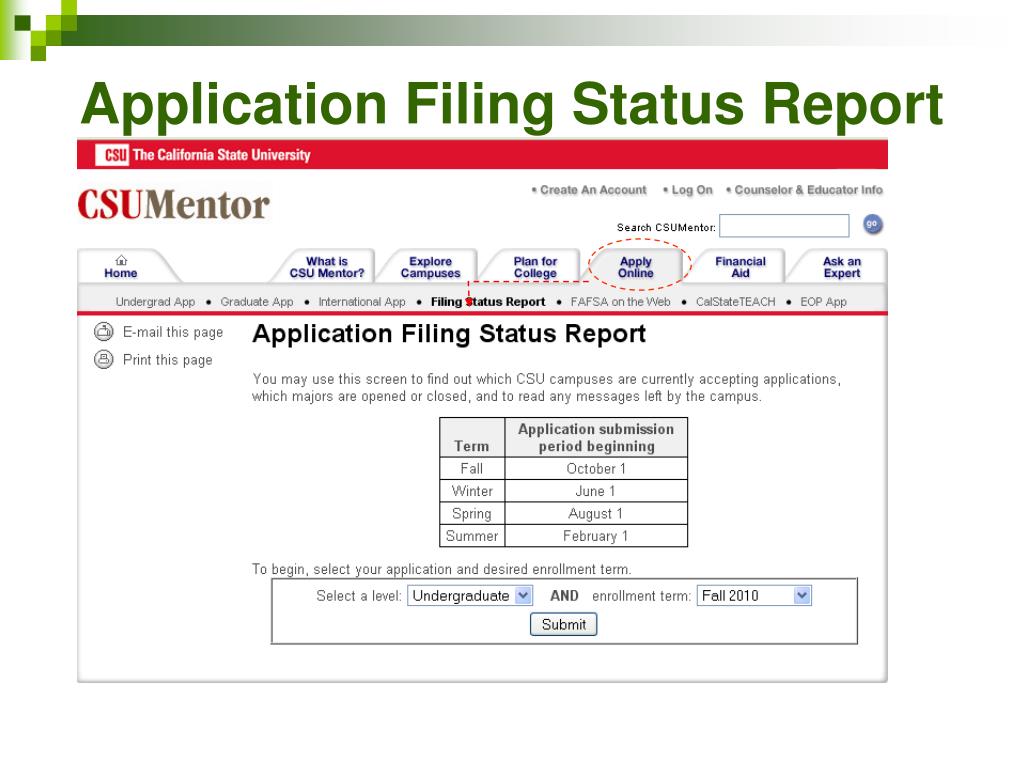1024x768 pixels.
Task: Go to the Financial Aid tab
Action: [x=740, y=267]
